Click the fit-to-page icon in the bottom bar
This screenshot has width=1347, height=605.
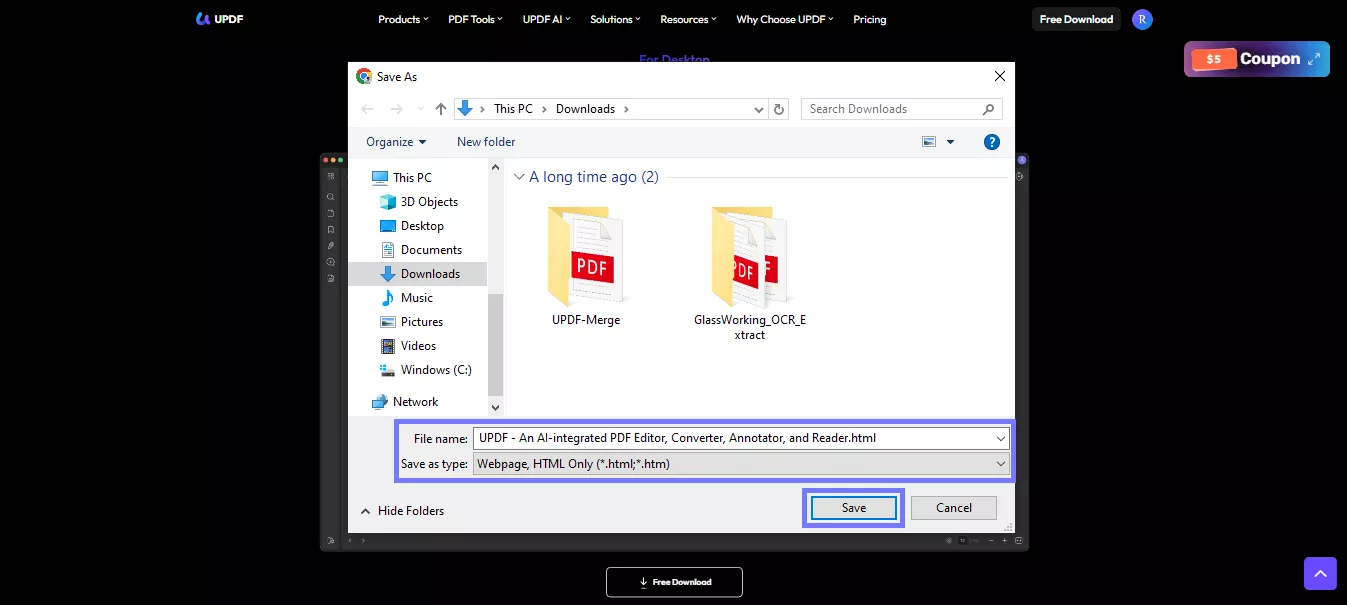coord(1018,540)
